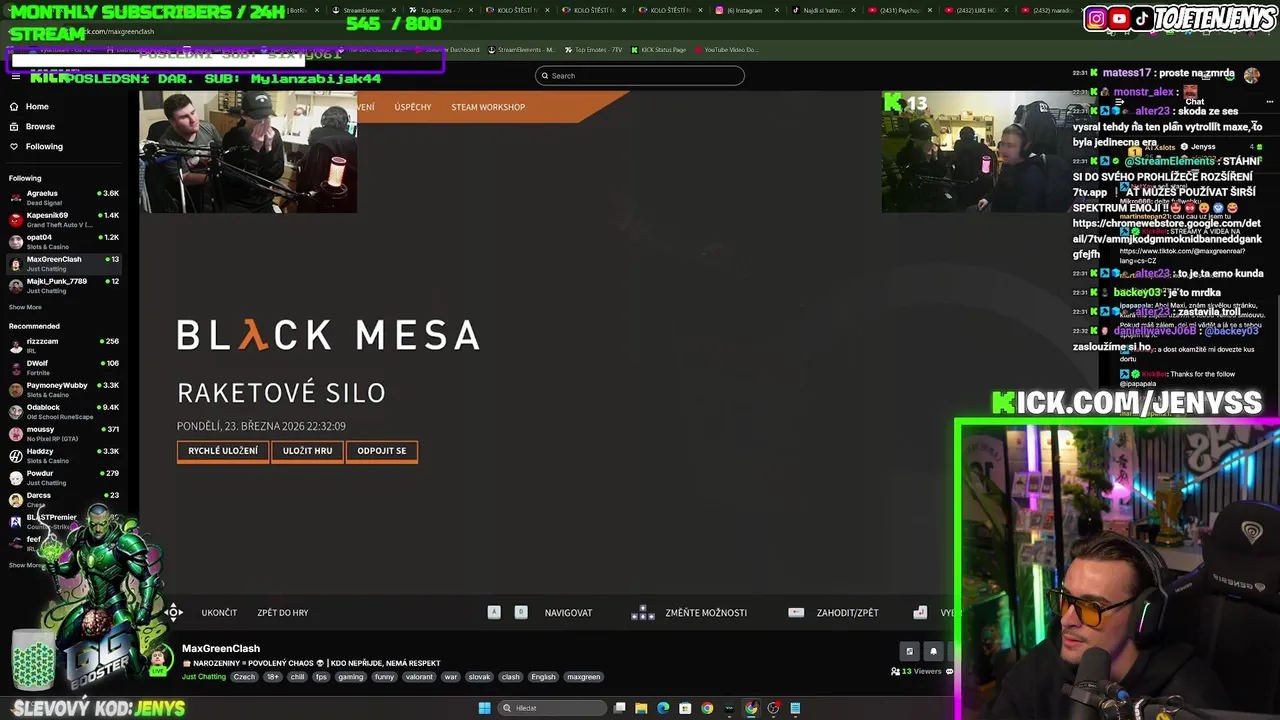Click the funny tag

384,677
